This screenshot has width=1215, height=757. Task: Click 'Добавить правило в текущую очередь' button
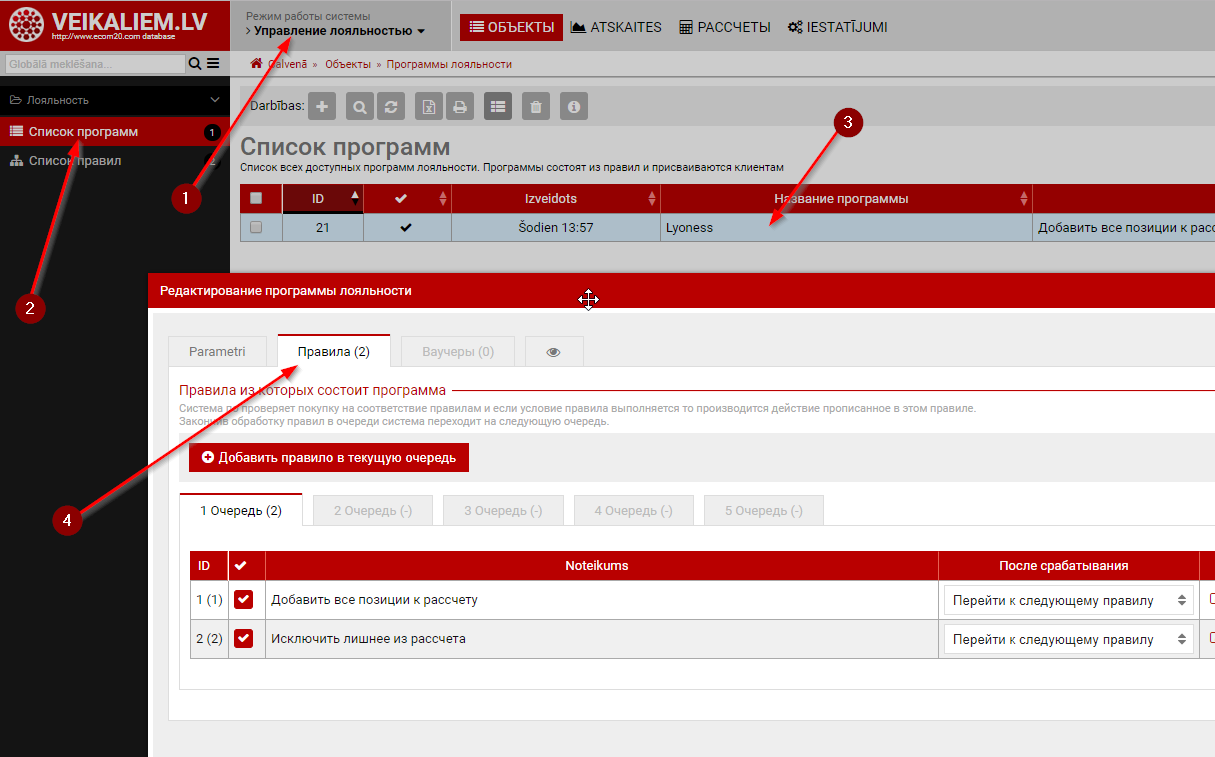(328, 458)
